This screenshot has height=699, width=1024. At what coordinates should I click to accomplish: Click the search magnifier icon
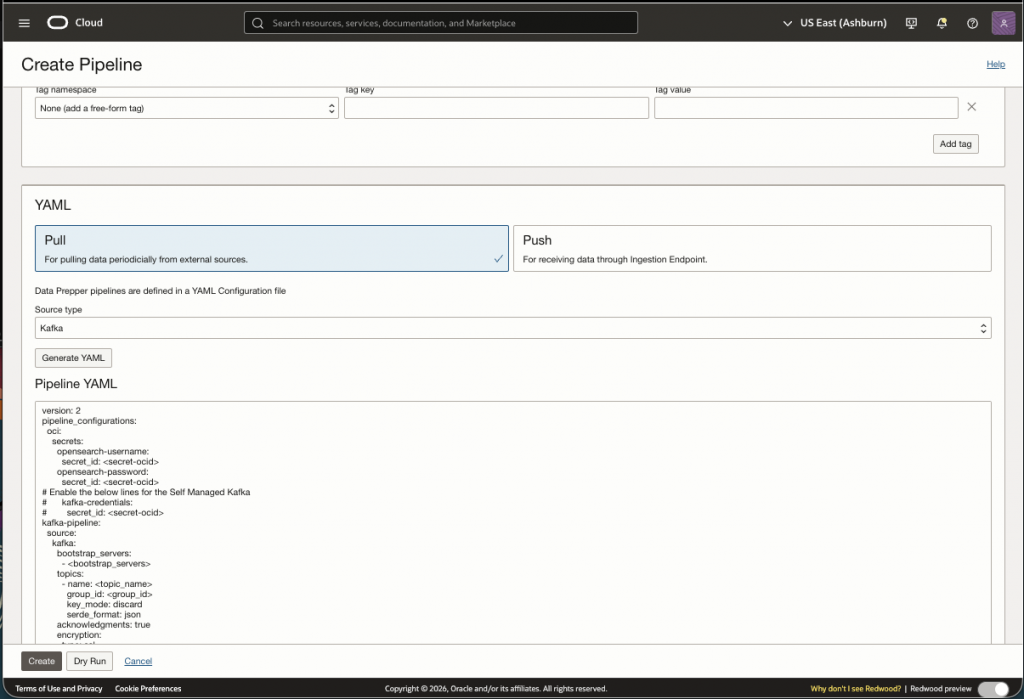pyautogui.click(x=258, y=23)
